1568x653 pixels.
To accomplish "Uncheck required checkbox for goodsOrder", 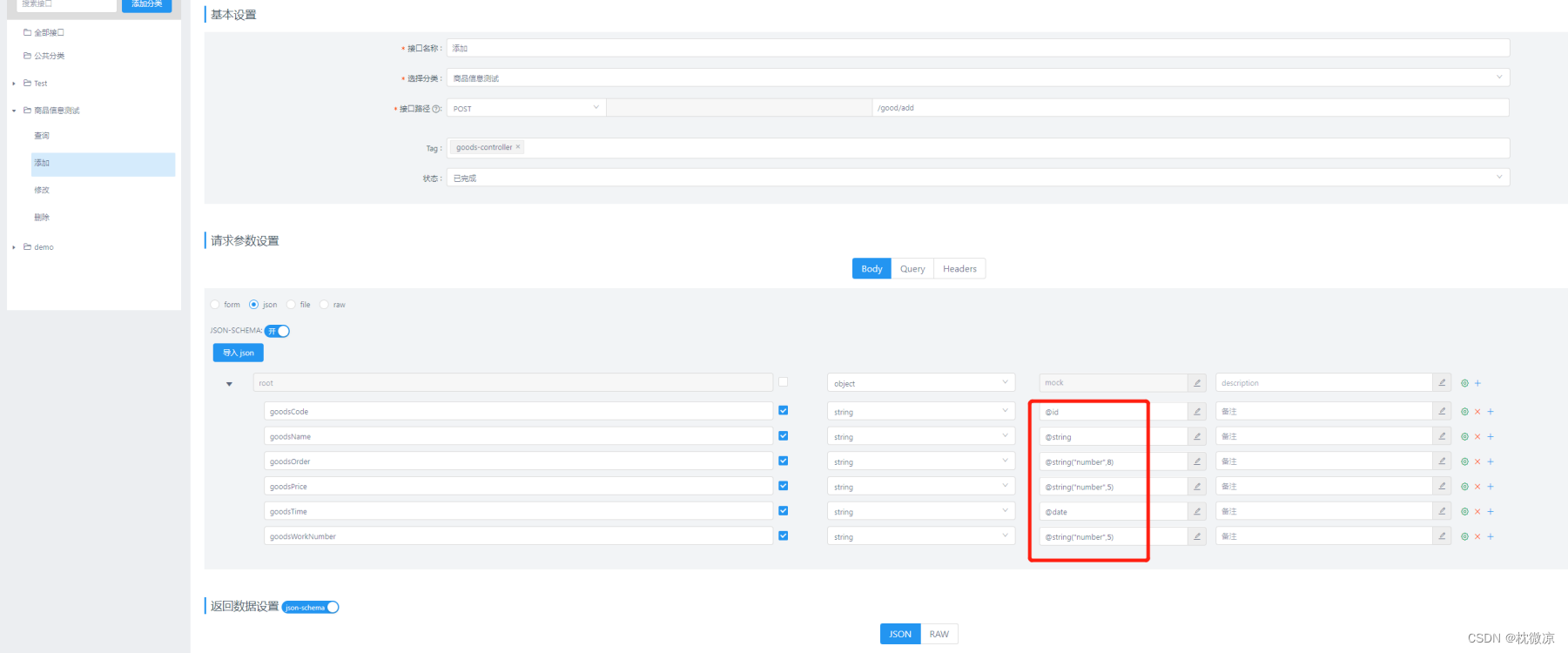I will click(x=783, y=461).
